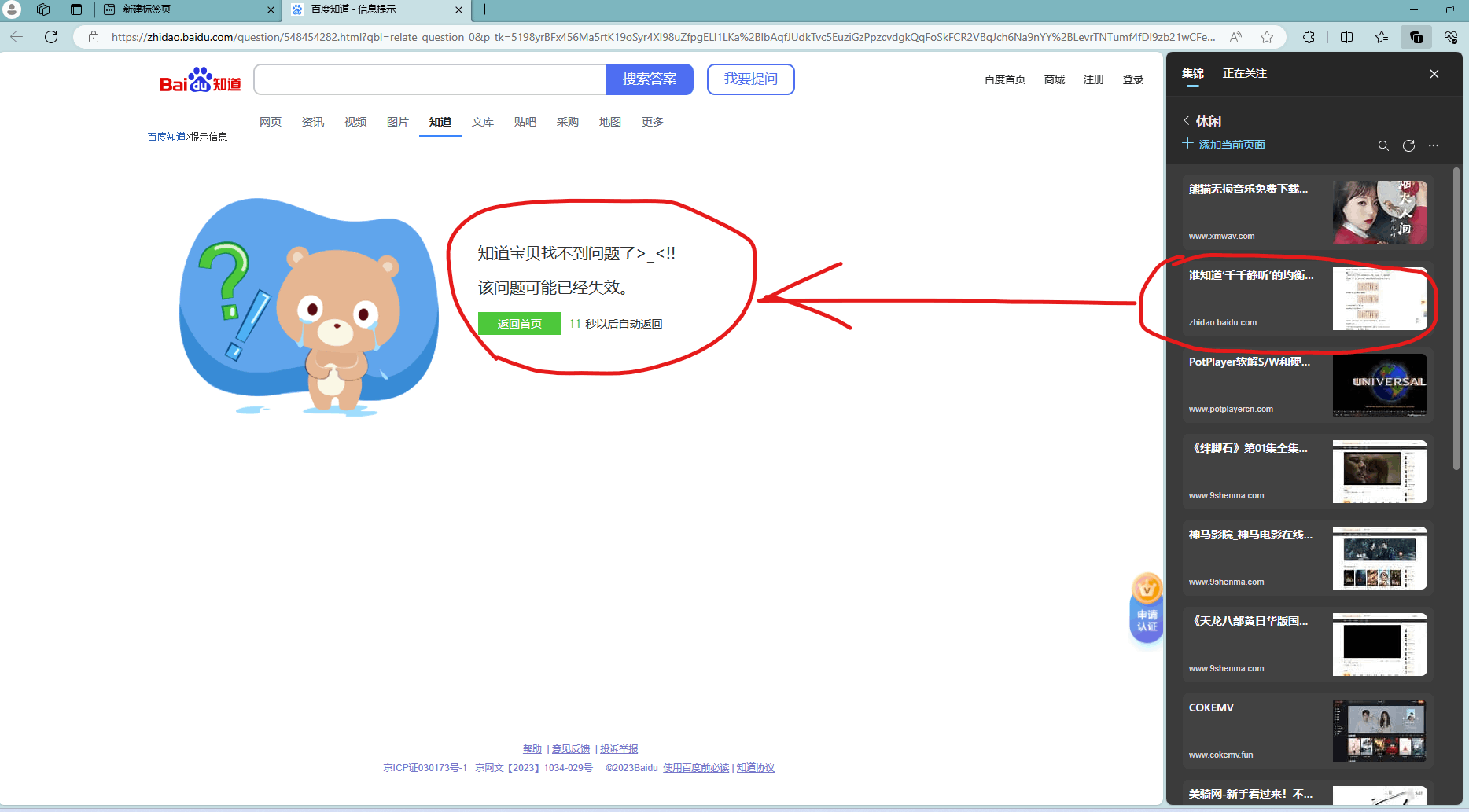Refresh the page with the reload icon

(51, 37)
